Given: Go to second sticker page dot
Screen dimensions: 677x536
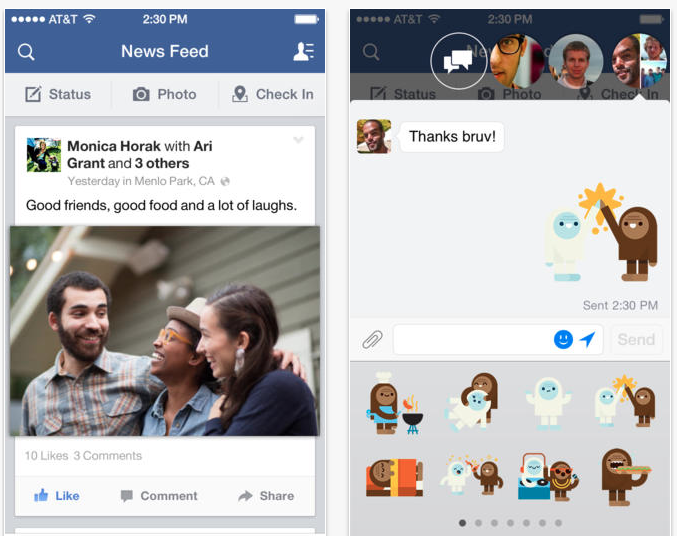Looking at the screenshot, I should [x=478, y=523].
